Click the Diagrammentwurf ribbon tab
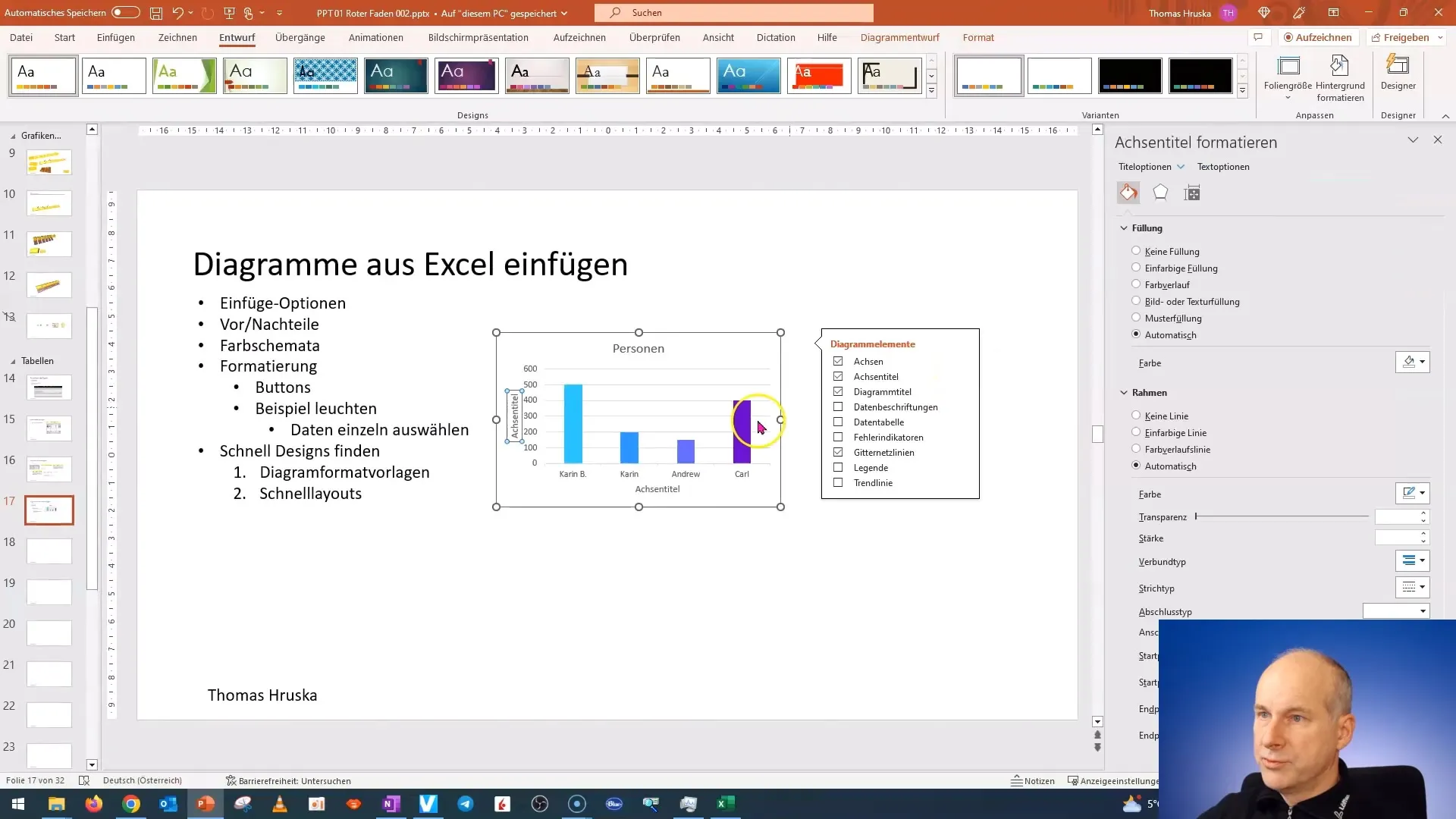Viewport: 1456px width, 819px height. click(x=900, y=37)
